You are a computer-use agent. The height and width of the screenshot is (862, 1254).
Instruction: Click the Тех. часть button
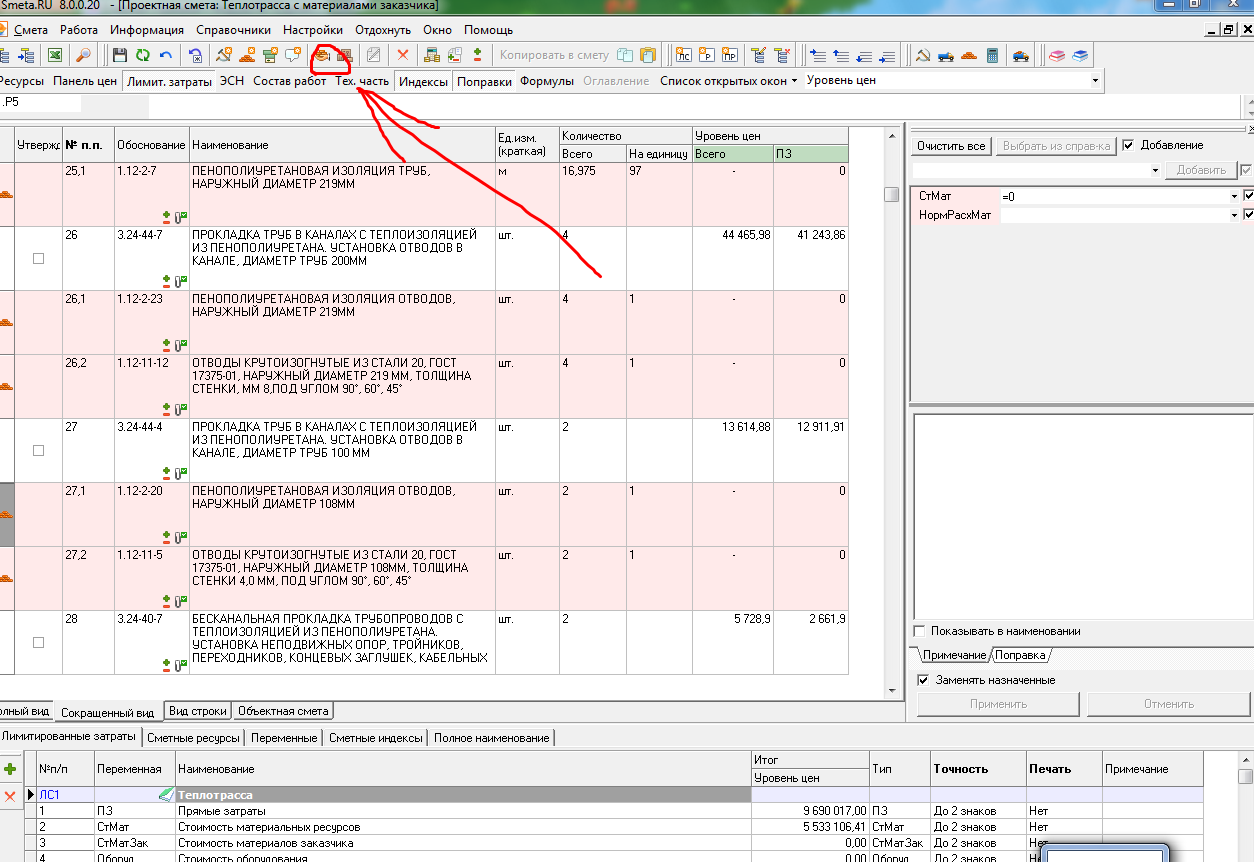(362, 81)
